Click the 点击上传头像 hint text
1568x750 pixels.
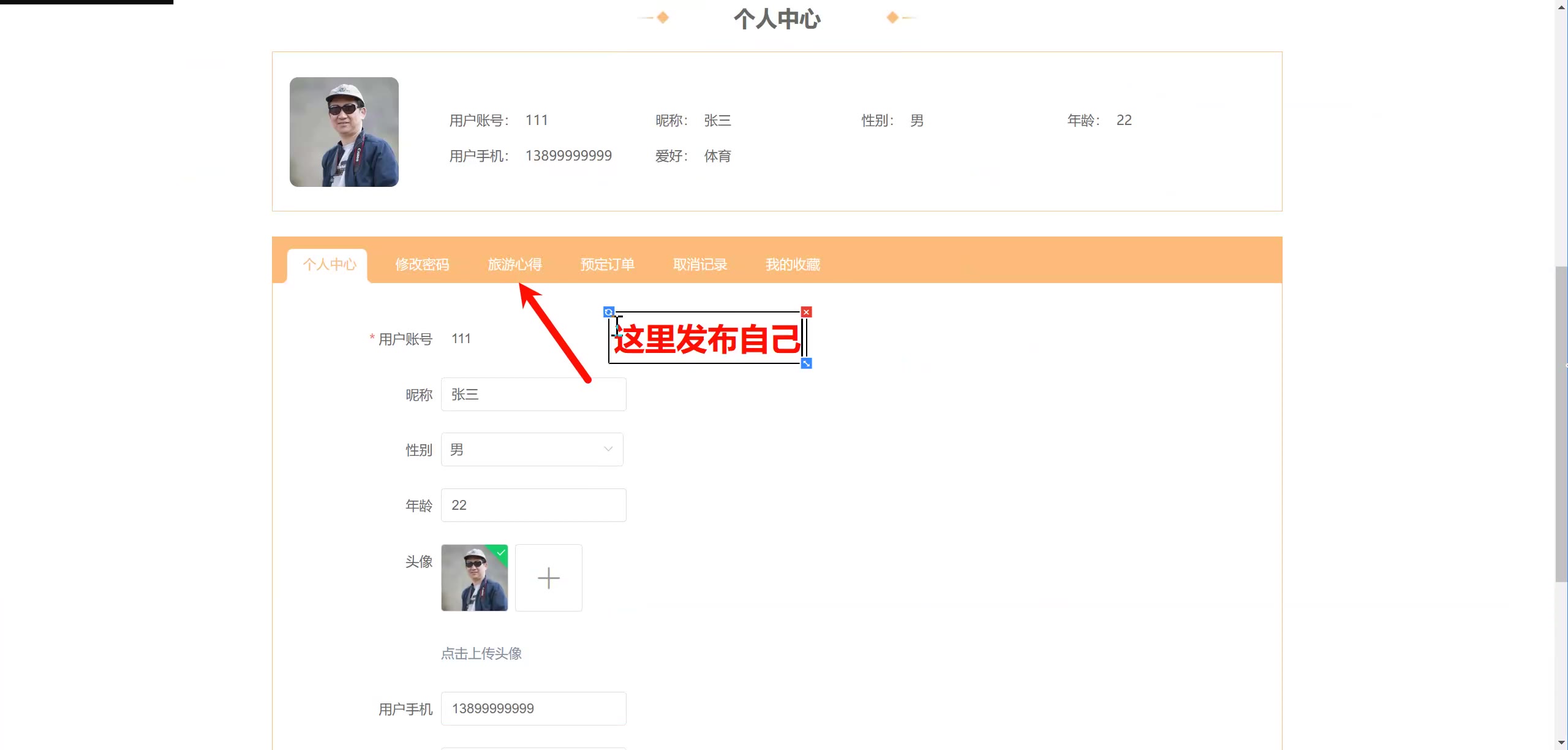(x=481, y=653)
